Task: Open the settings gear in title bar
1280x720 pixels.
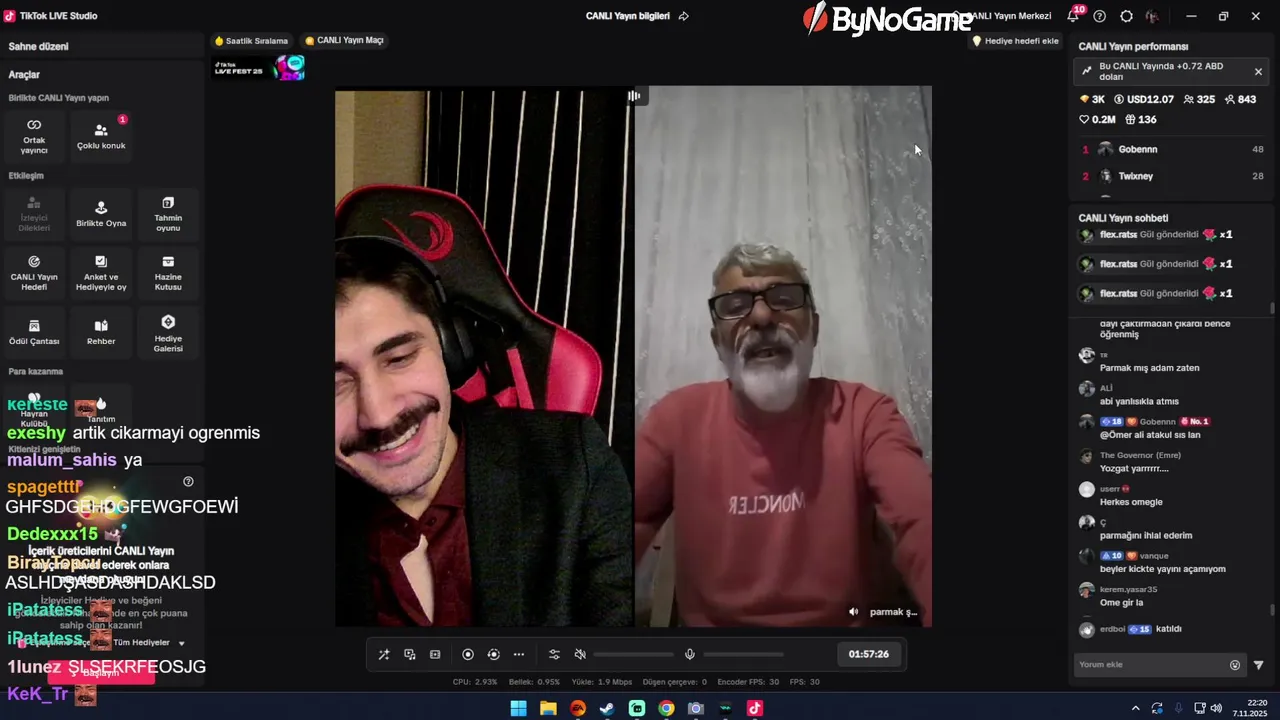Action: click(x=1127, y=16)
